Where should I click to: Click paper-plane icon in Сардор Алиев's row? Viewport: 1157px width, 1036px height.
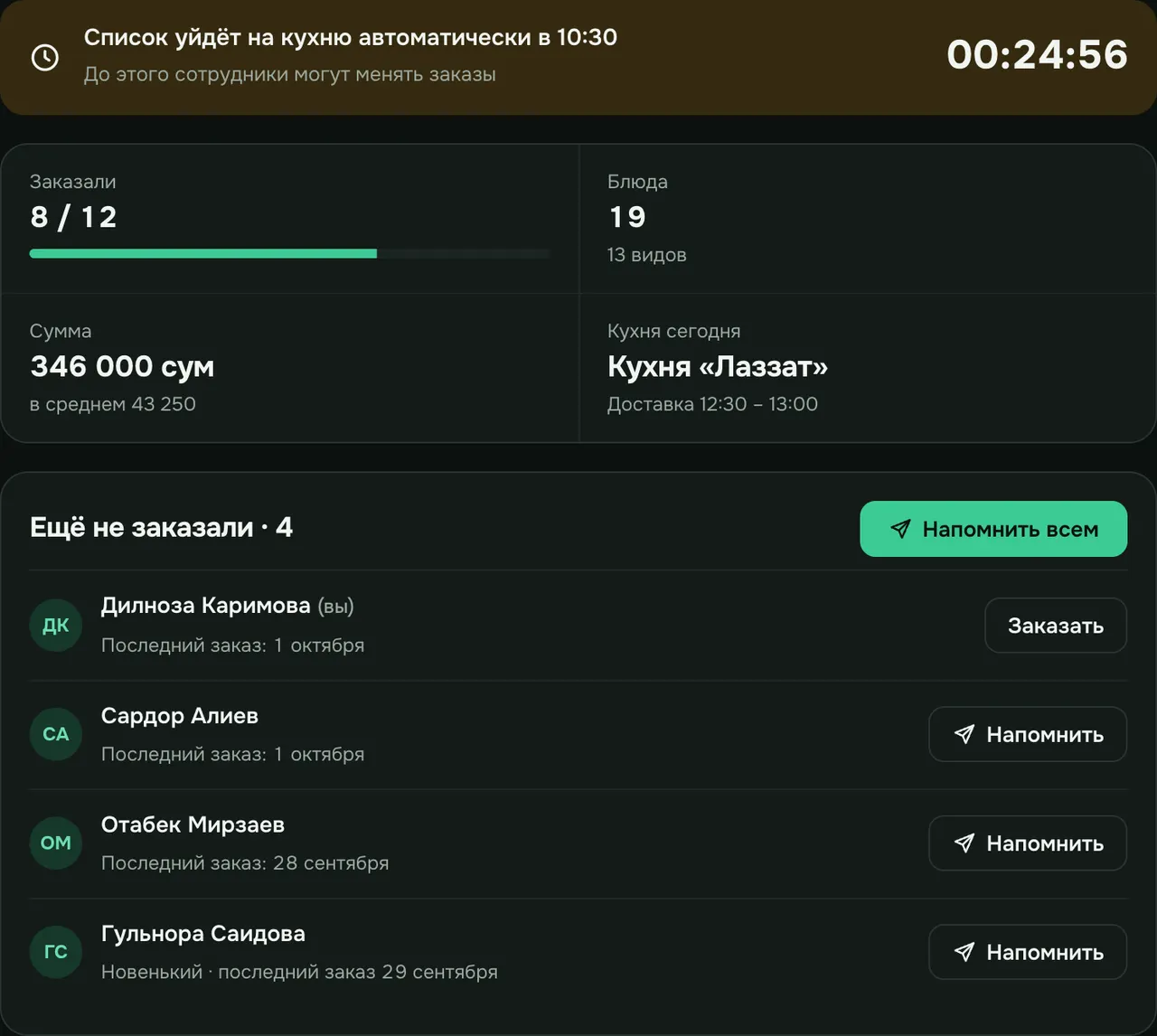point(964,734)
